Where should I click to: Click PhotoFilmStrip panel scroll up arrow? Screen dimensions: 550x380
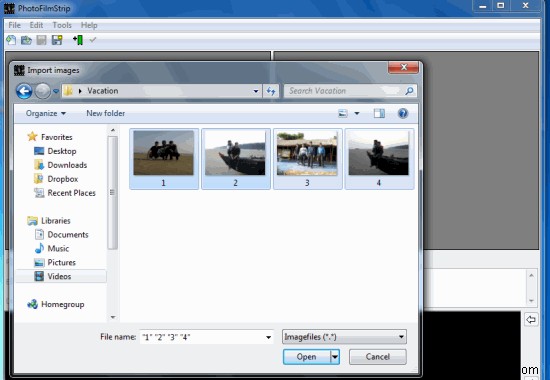point(531,275)
